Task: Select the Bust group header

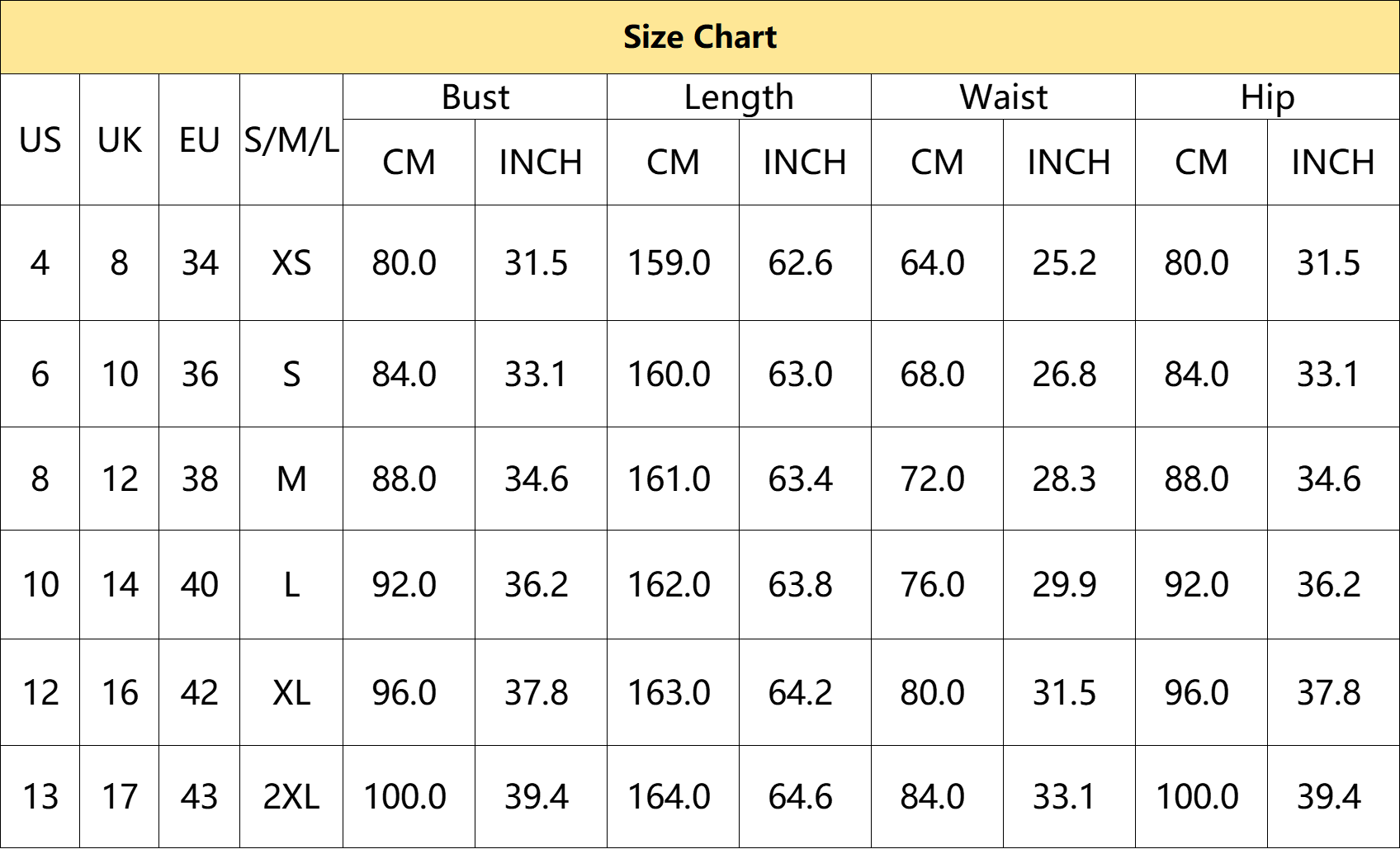Action: tap(475, 97)
